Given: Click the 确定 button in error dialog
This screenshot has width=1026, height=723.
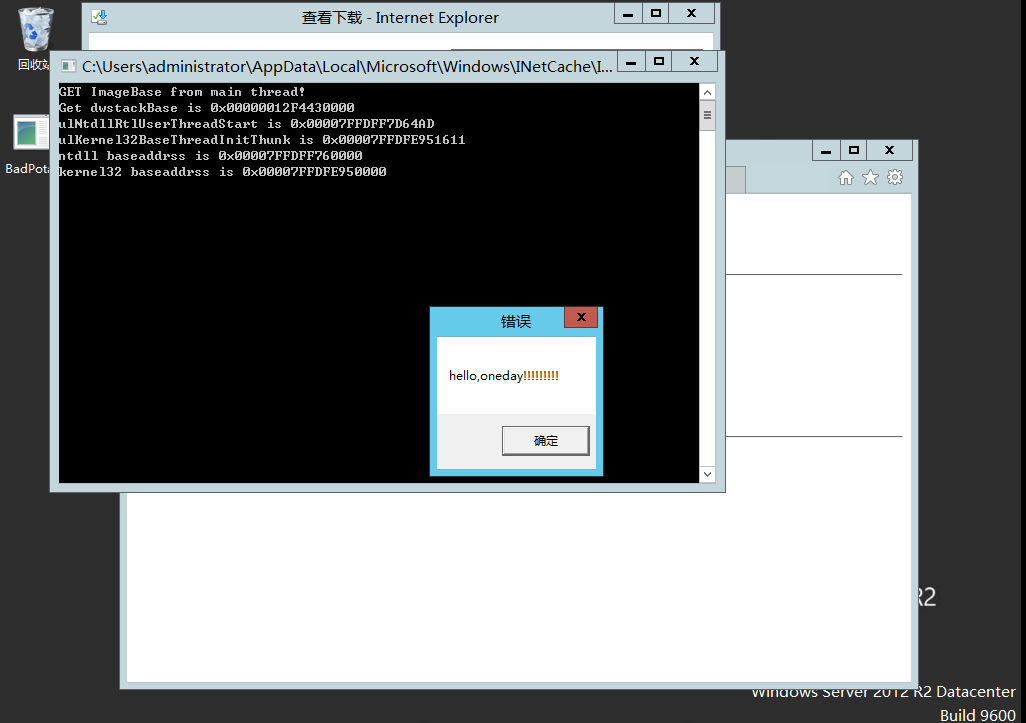Looking at the screenshot, I should tap(545, 441).
